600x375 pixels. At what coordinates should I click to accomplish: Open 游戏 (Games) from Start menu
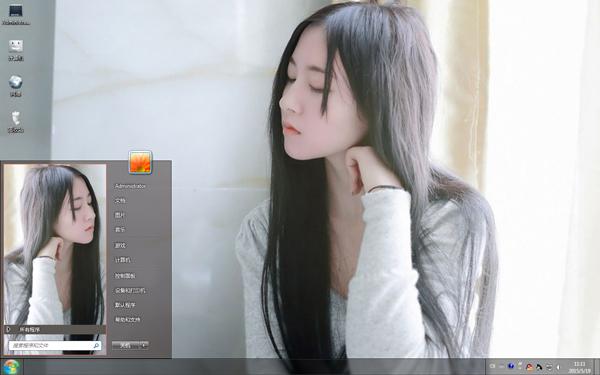(120, 246)
